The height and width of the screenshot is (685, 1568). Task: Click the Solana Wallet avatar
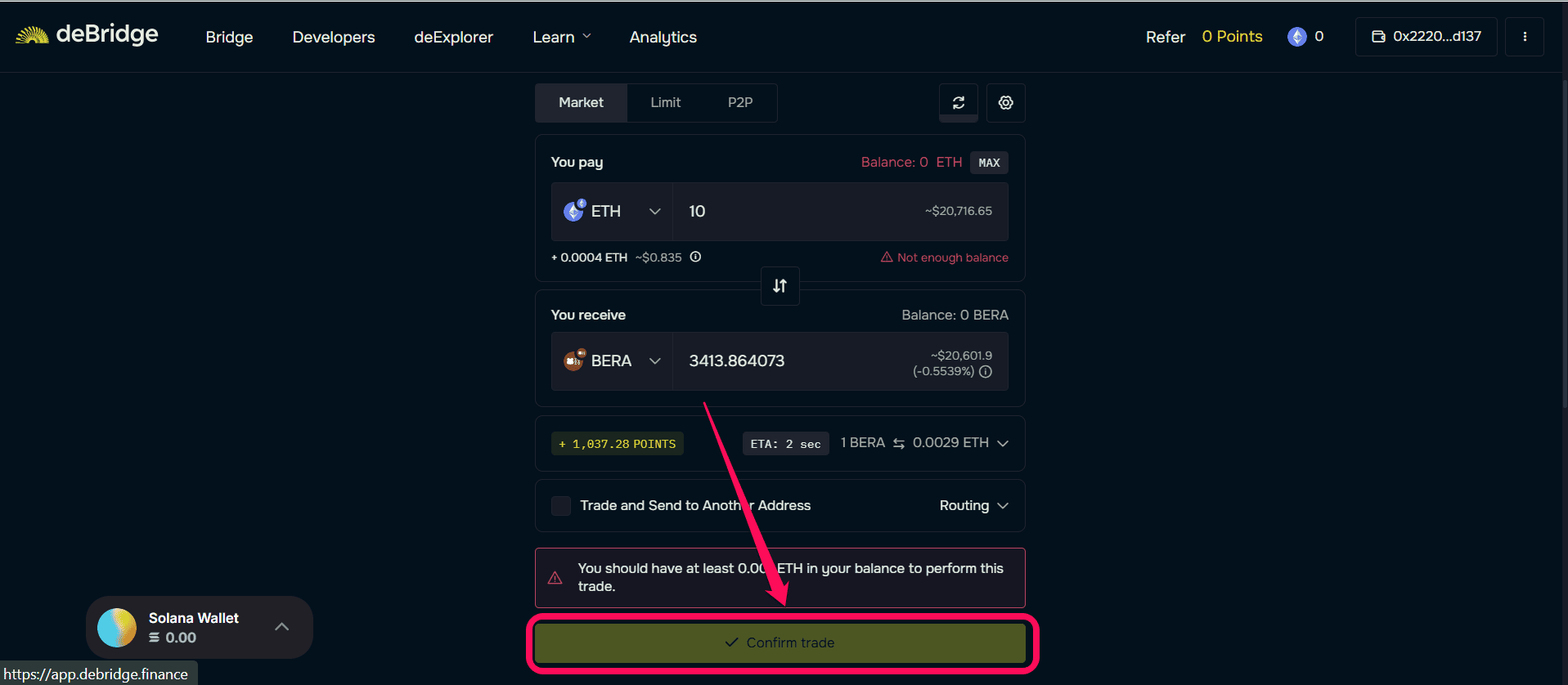tap(117, 628)
